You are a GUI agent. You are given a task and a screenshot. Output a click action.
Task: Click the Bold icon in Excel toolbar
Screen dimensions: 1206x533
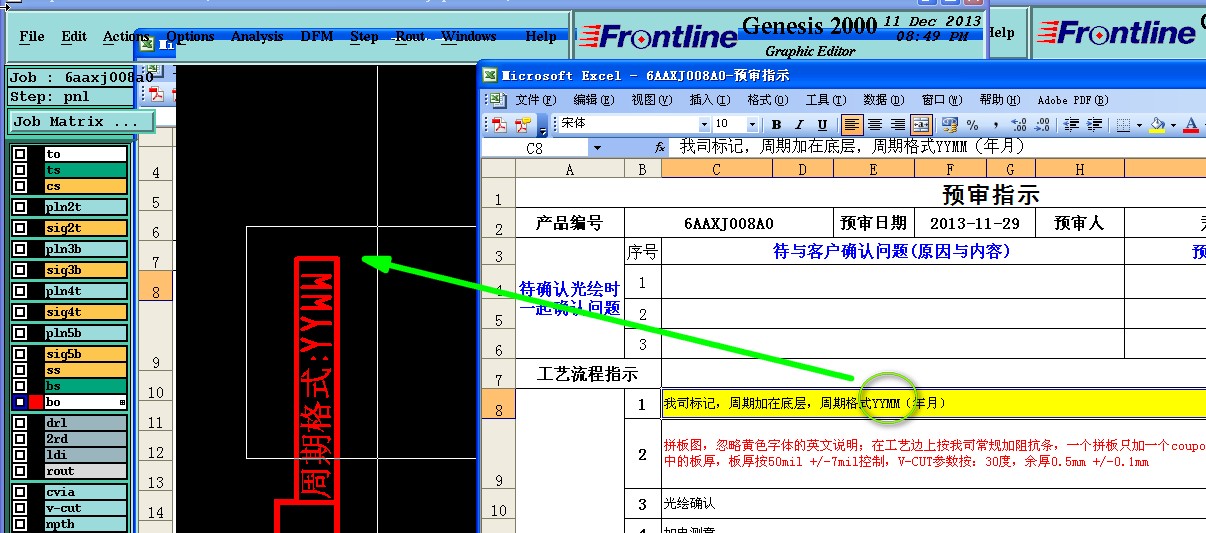pyautogui.click(x=776, y=125)
